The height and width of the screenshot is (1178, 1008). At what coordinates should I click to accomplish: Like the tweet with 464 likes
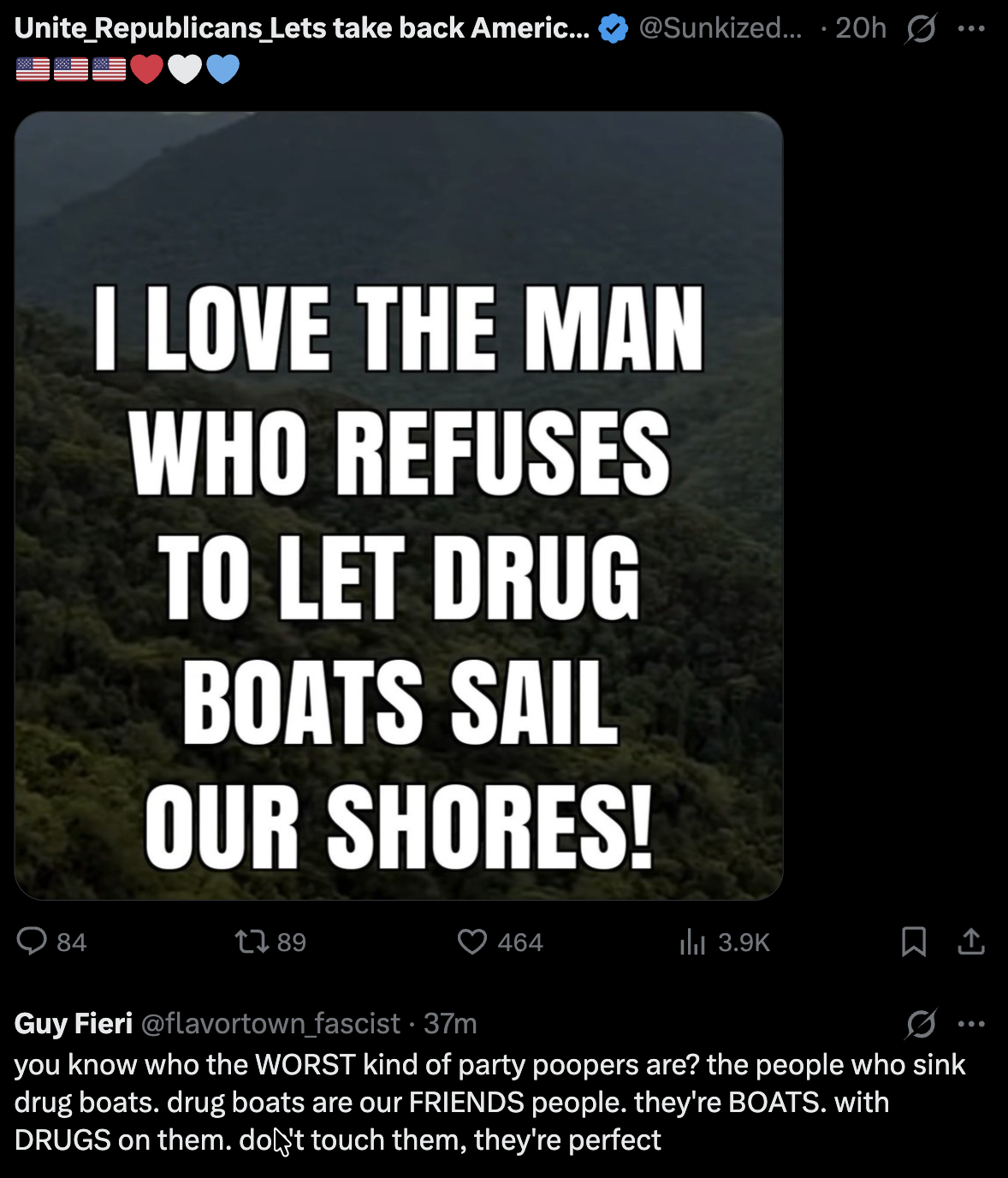(x=471, y=942)
